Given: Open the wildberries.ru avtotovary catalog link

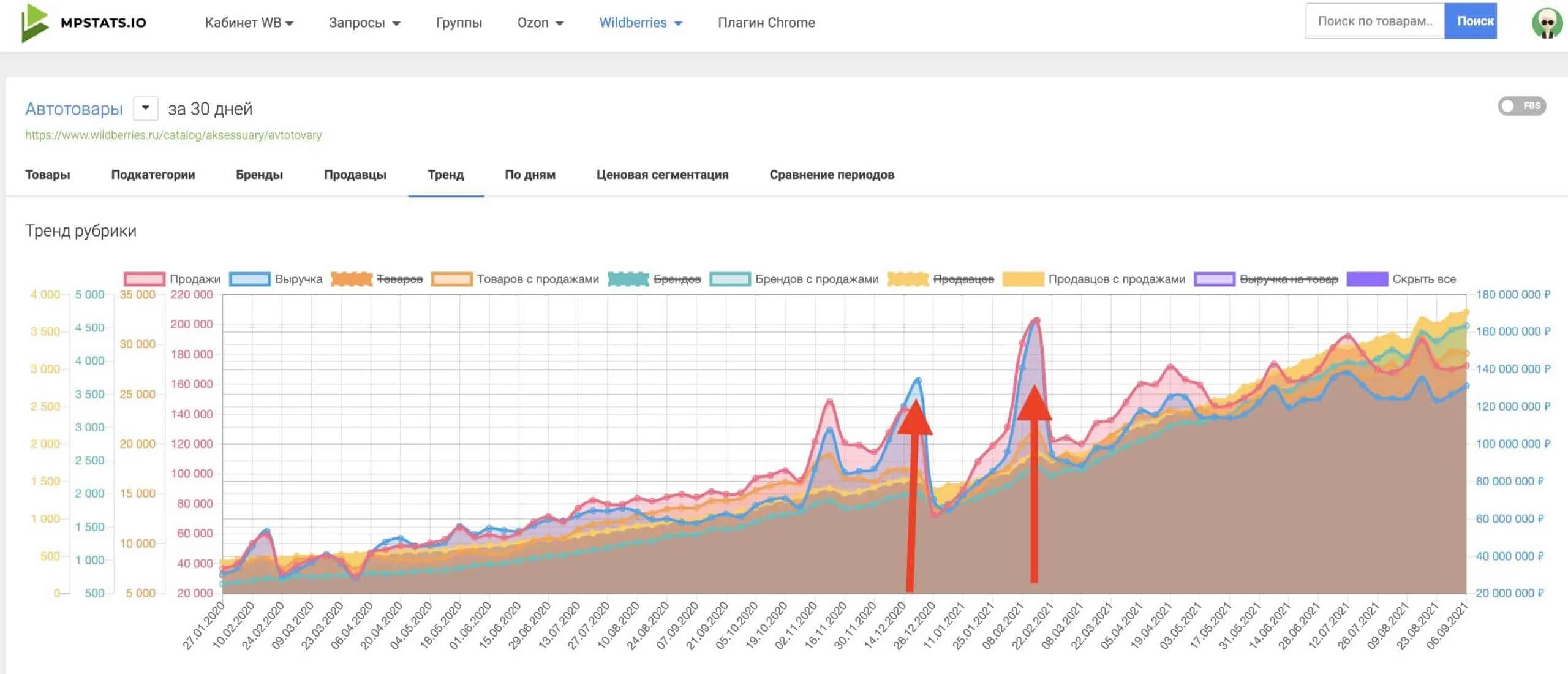Looking at the screenshot, I should 173,135.
